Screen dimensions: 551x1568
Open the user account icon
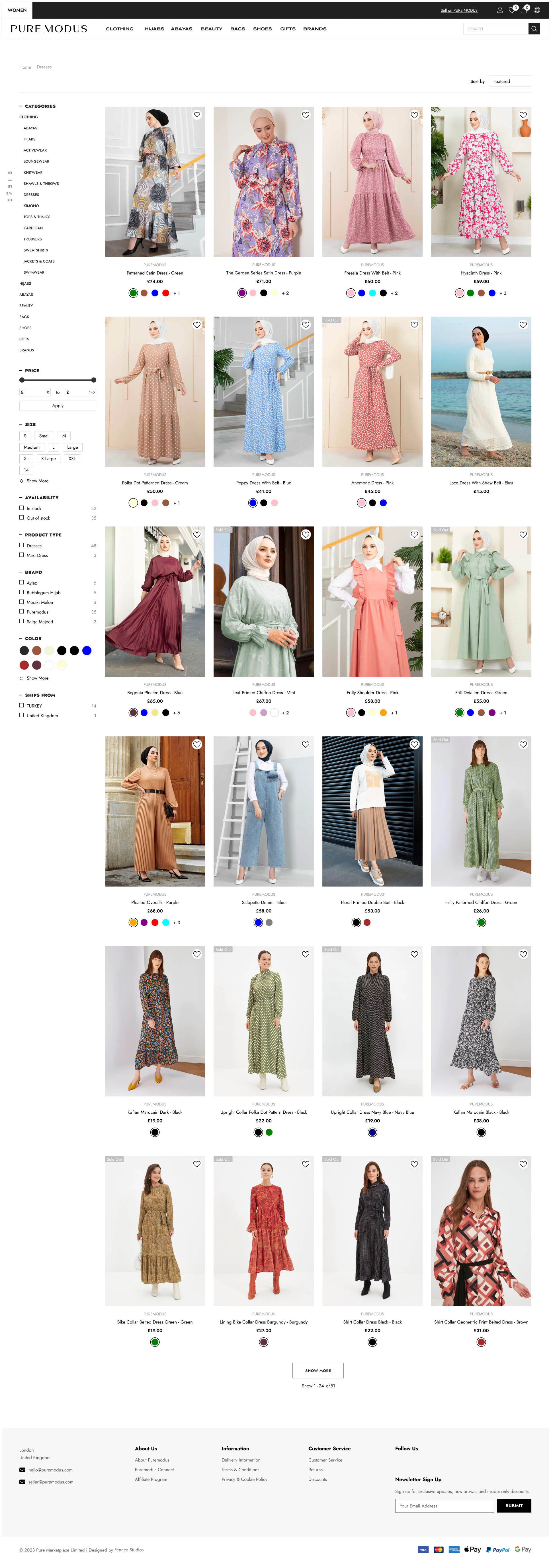tap(499, 10)
